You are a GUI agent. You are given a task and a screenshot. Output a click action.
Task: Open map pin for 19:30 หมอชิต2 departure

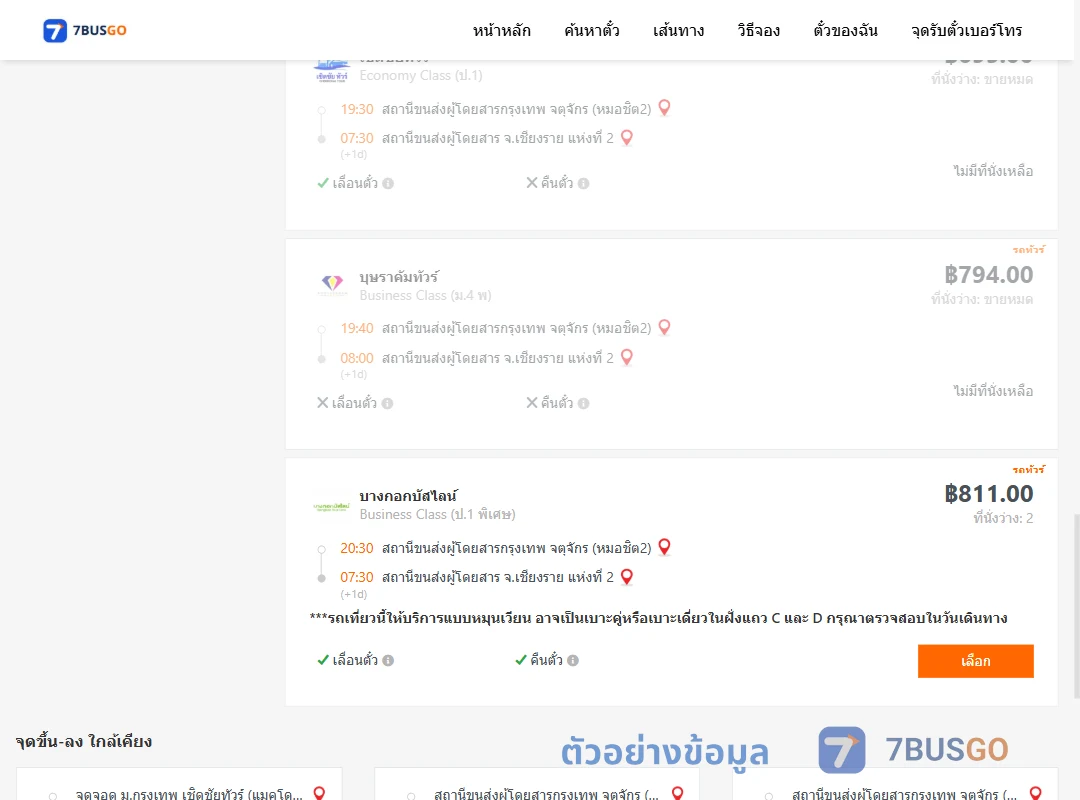665,108
